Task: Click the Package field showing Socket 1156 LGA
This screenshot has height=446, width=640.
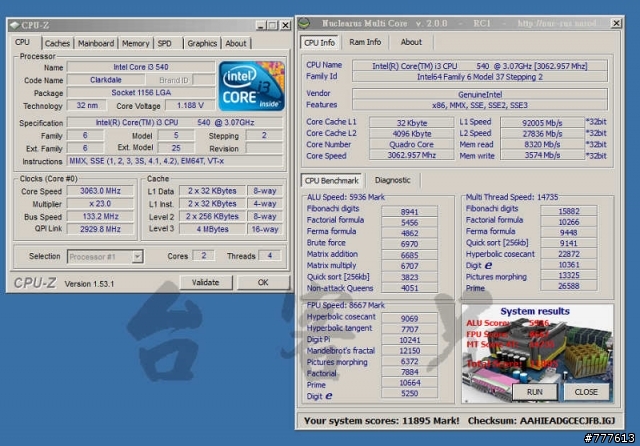Action: 141,93
